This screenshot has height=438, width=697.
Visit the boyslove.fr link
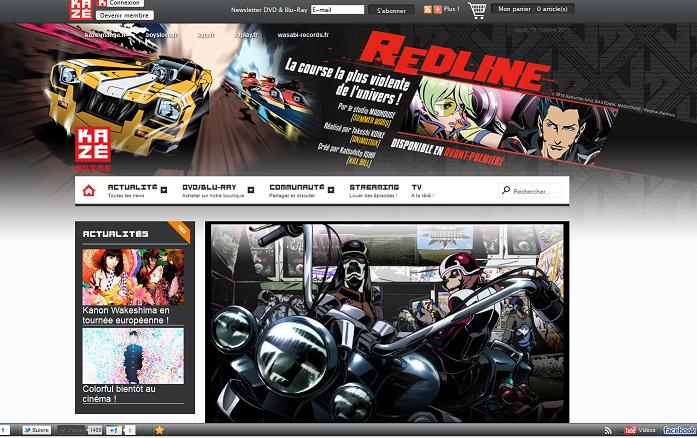162,35
